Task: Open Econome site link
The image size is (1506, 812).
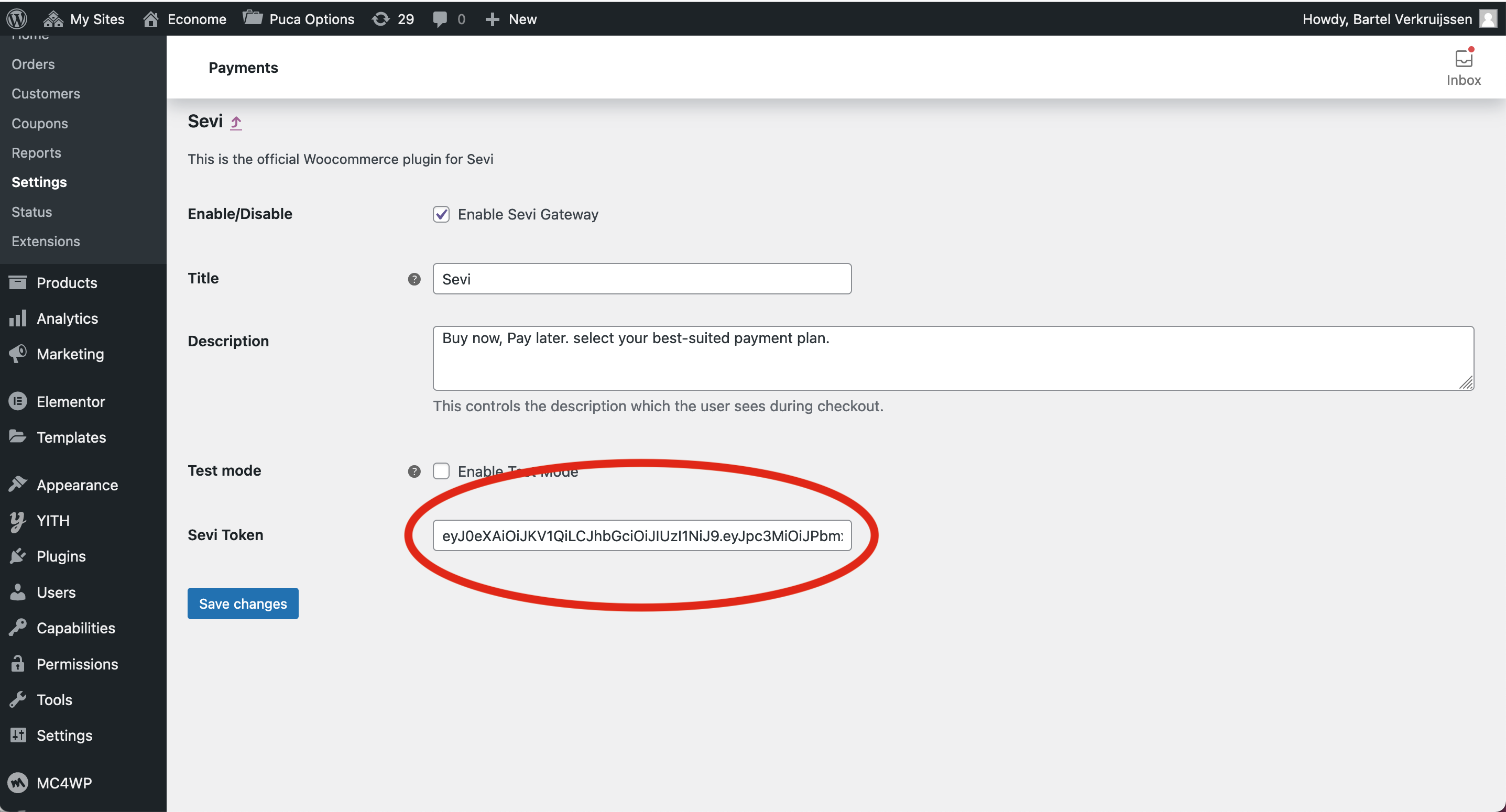Action: [197, 19]
